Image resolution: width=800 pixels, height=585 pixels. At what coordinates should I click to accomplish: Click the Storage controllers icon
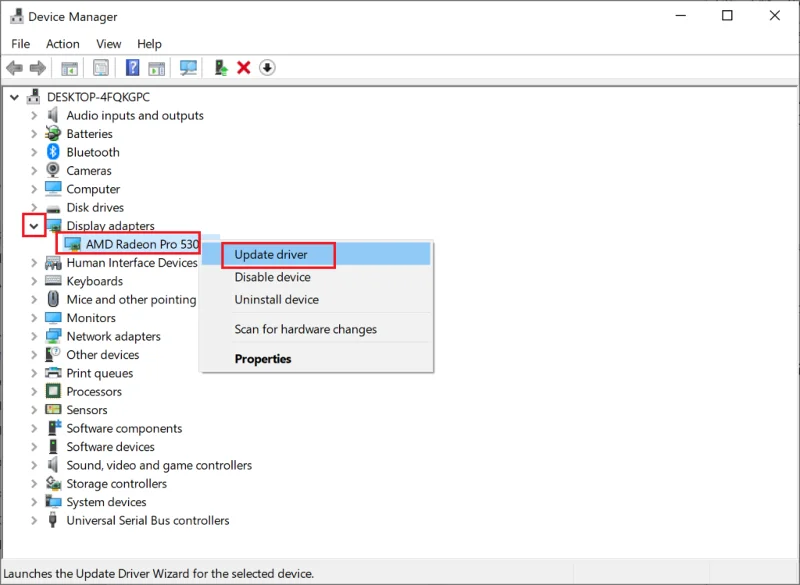click(x=53, y=483)
